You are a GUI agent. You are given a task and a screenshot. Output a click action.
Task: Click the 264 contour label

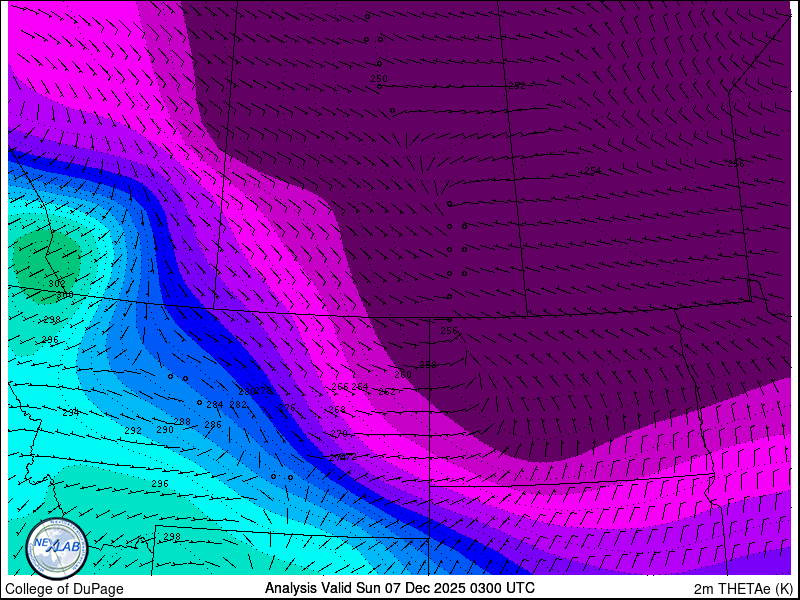[x=360, y=387]
